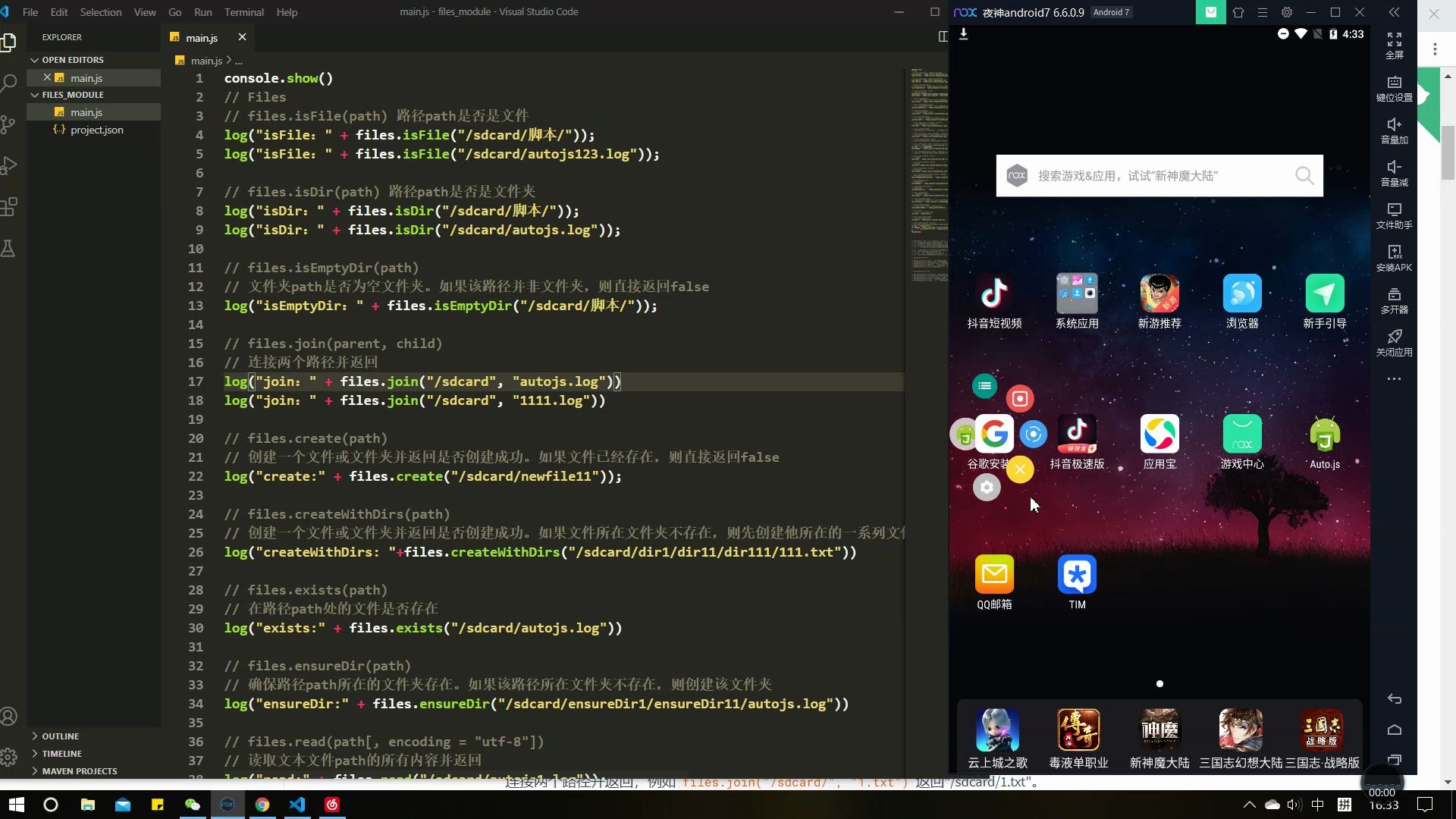Open Chrome from the Windows taskbar
The width and height of the screenshot is (1456, 819).
[262, 805]
